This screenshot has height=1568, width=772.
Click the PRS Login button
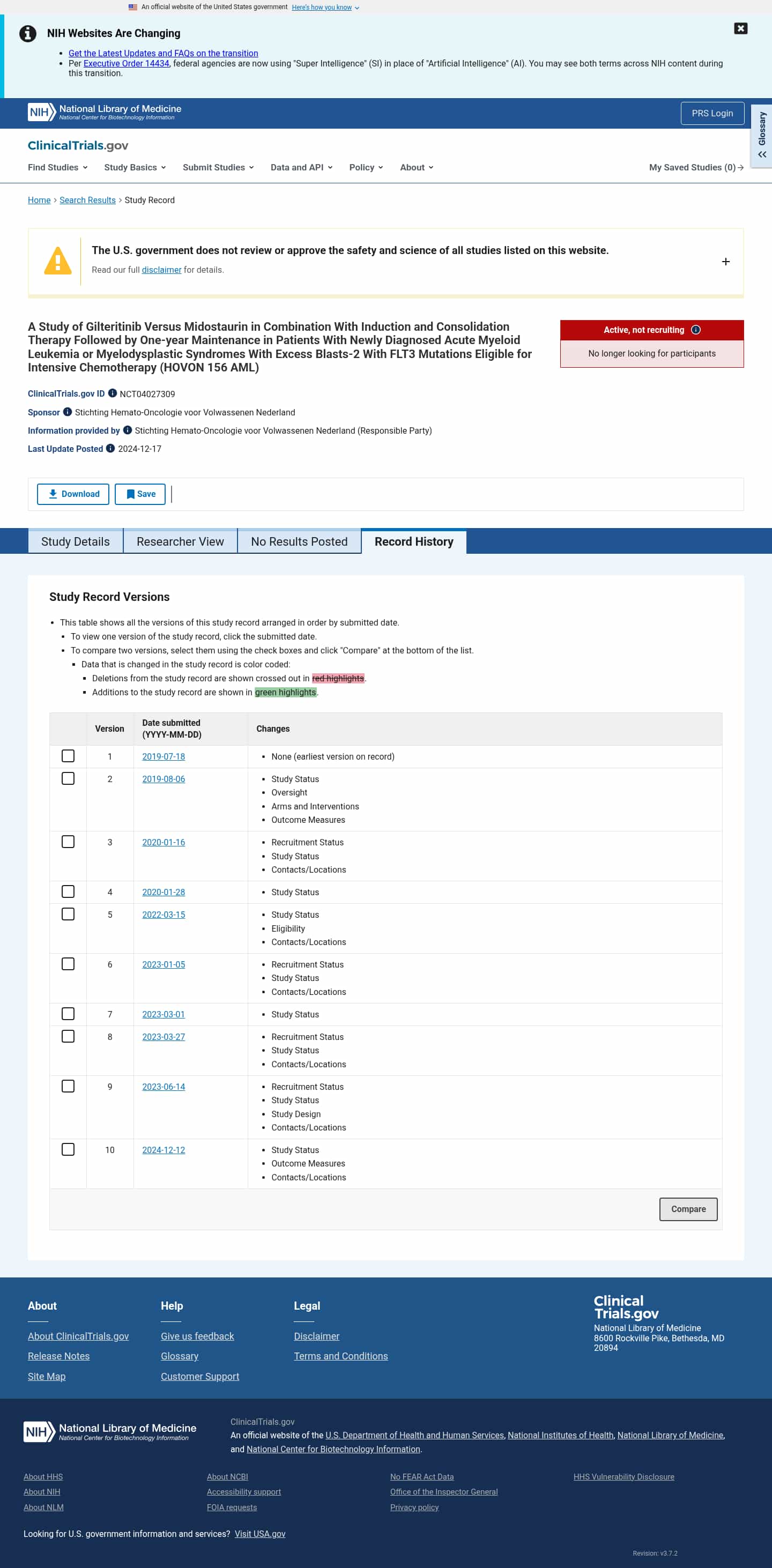pos(712,113)
